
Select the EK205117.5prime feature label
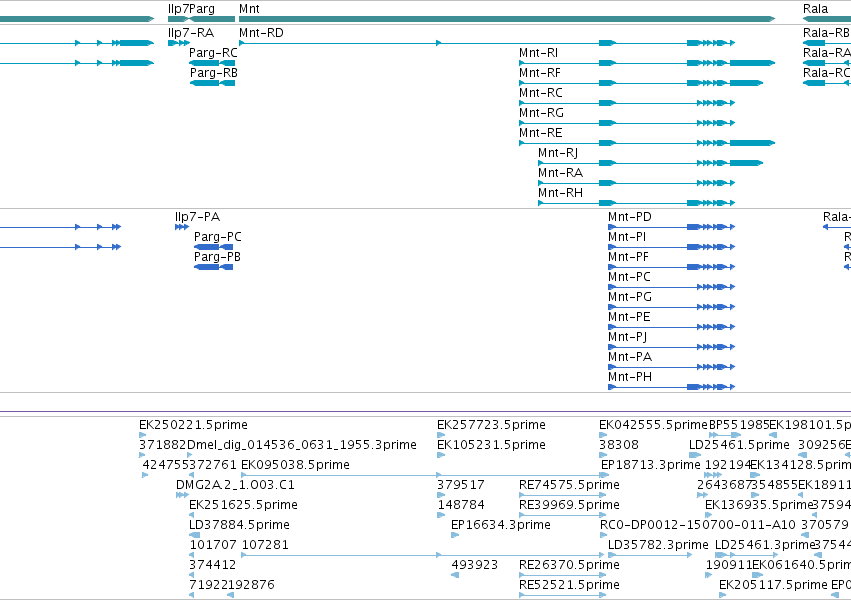(x=773, y=585)
